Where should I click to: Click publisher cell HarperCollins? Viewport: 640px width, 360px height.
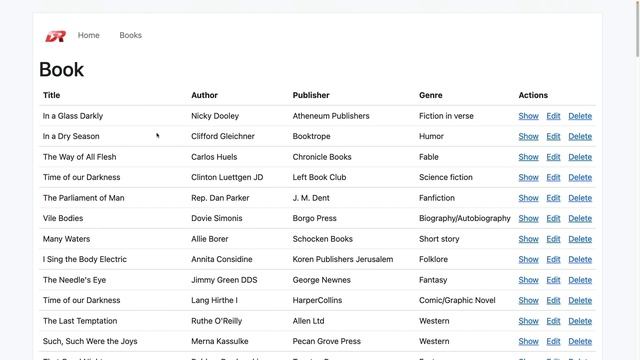coord(317,300)
